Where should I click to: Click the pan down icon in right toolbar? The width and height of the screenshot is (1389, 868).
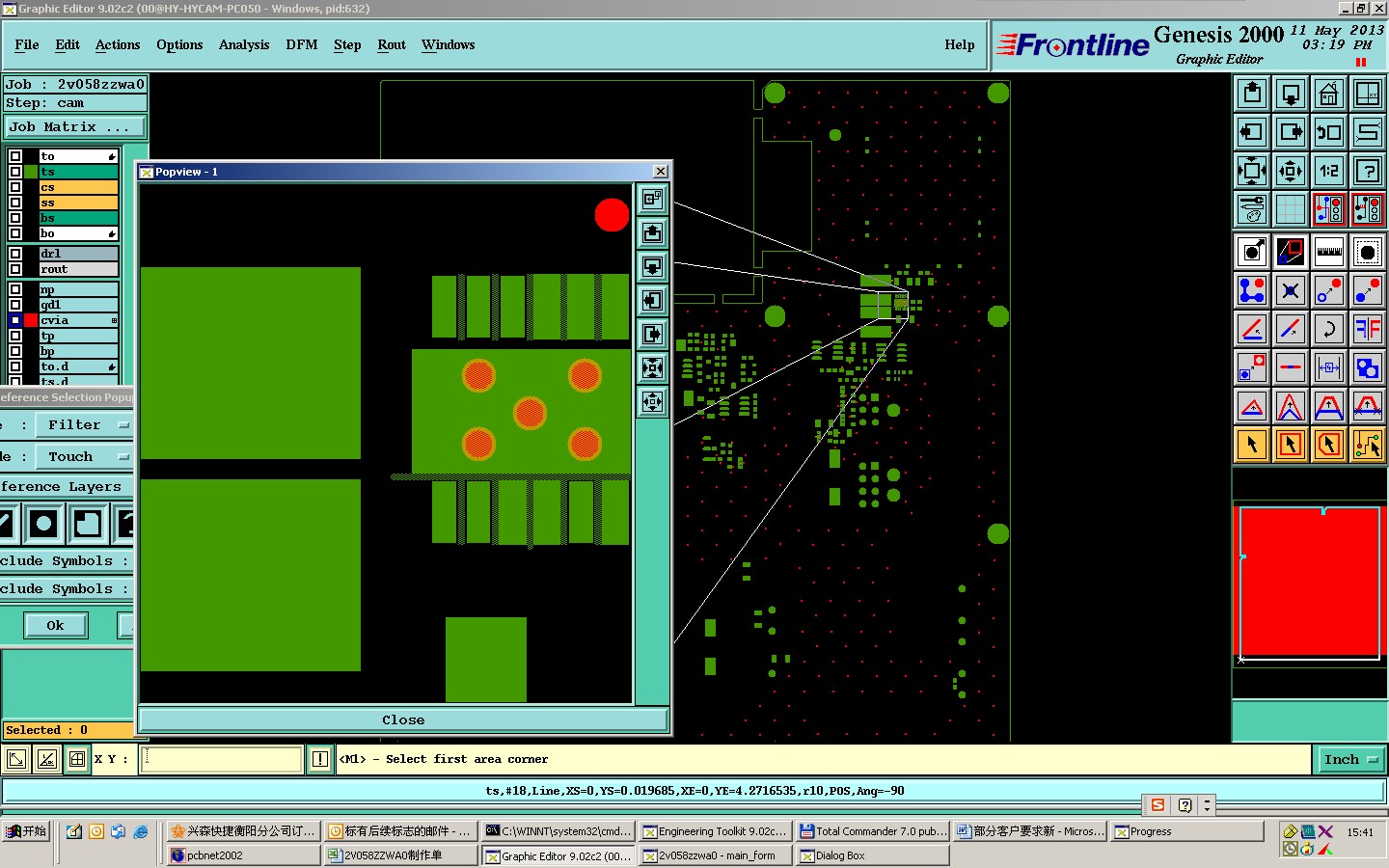[1291, 94]
